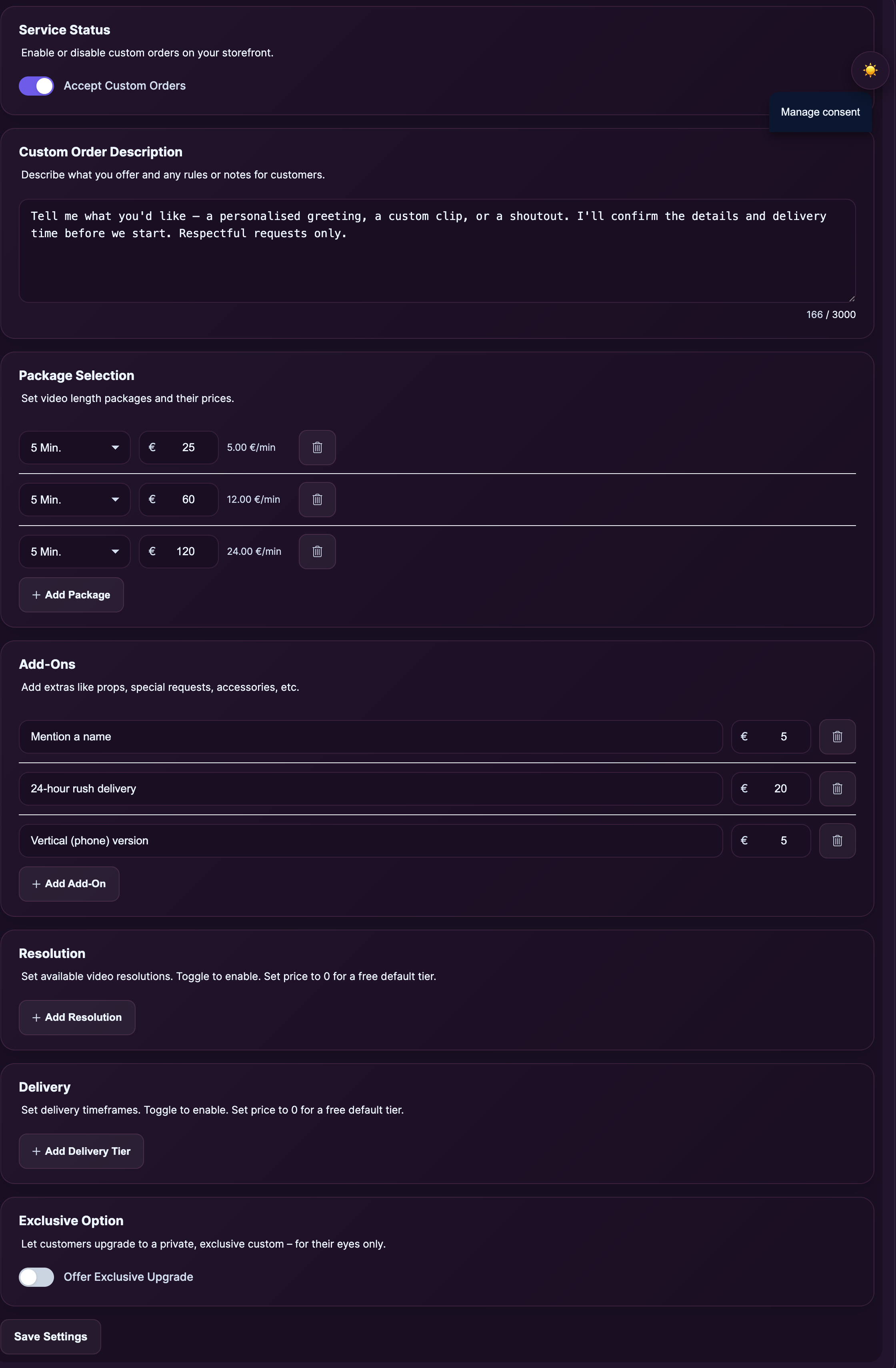
Task: Enable Offer Exclusive Upgrade switch
Action: point(36,1277)
